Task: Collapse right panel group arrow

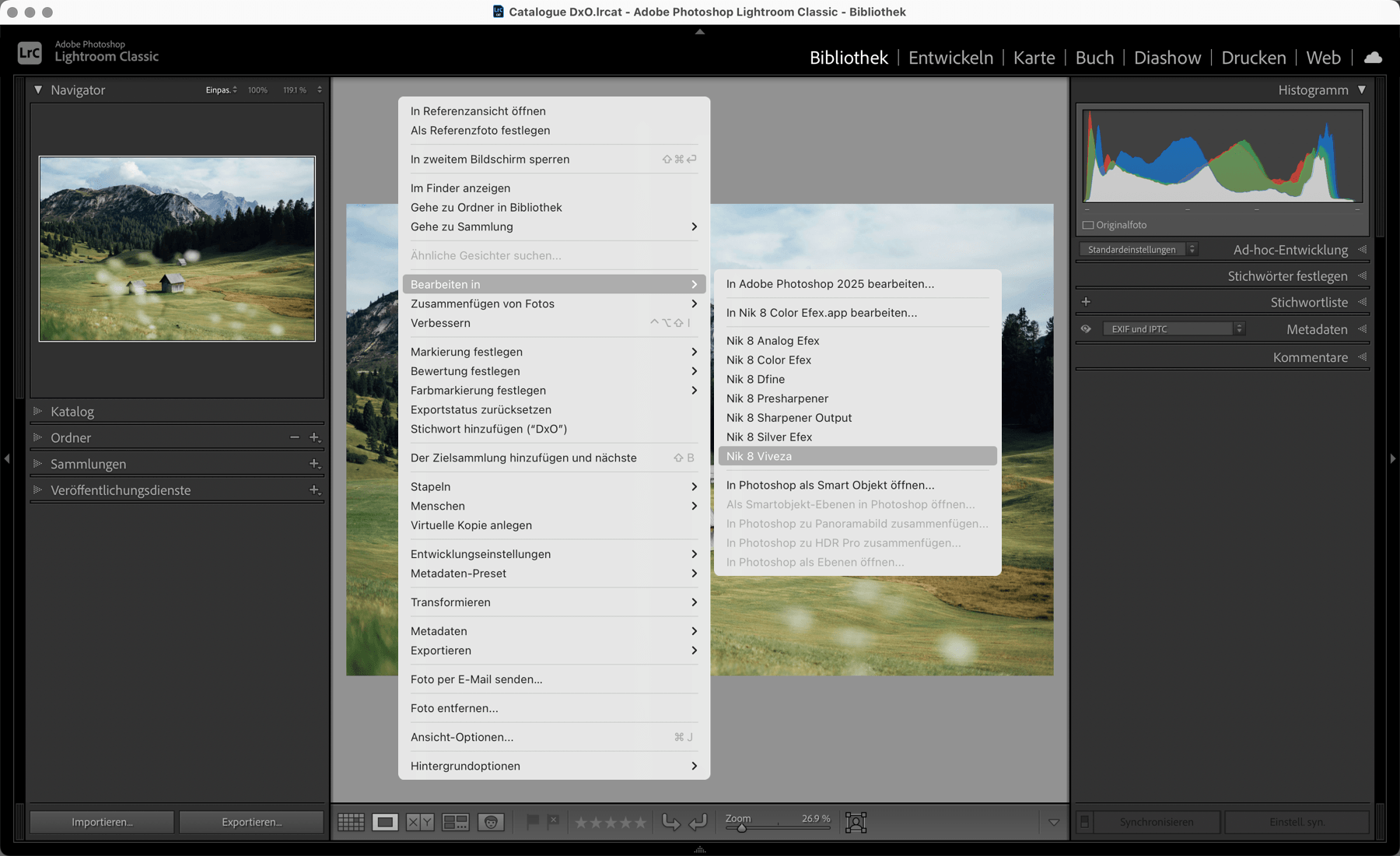Action: [1393, 459]
